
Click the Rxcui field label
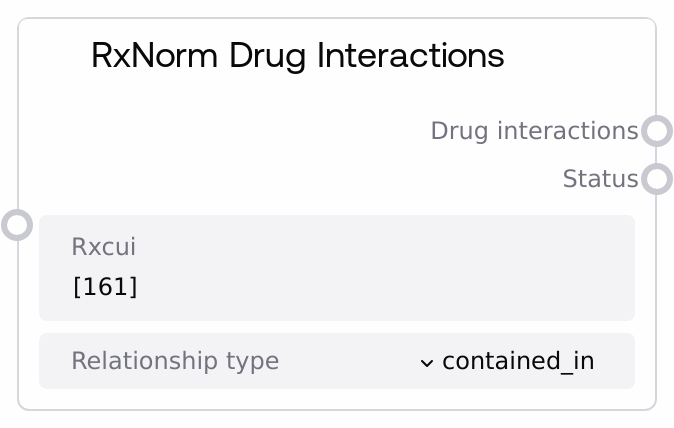click(103, 246)
